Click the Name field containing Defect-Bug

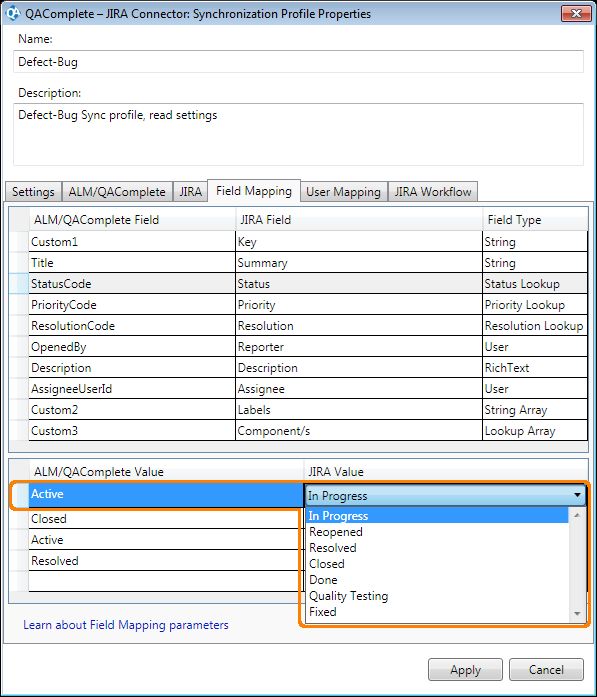point(298,62)
